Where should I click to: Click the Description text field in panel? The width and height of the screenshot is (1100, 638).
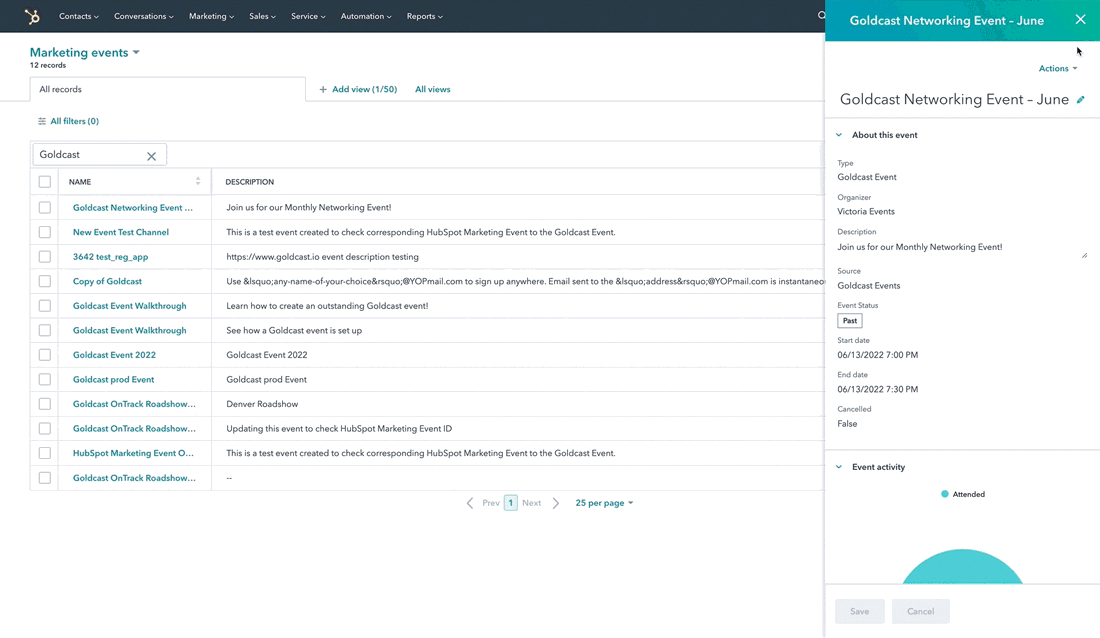point(962,247)
